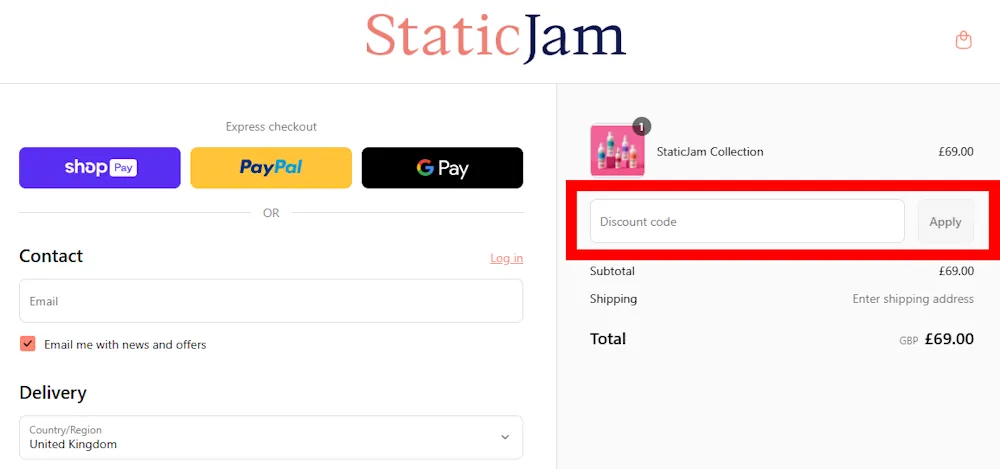
Task: Click the Country/Region chevron arrow
Action: 505,437
